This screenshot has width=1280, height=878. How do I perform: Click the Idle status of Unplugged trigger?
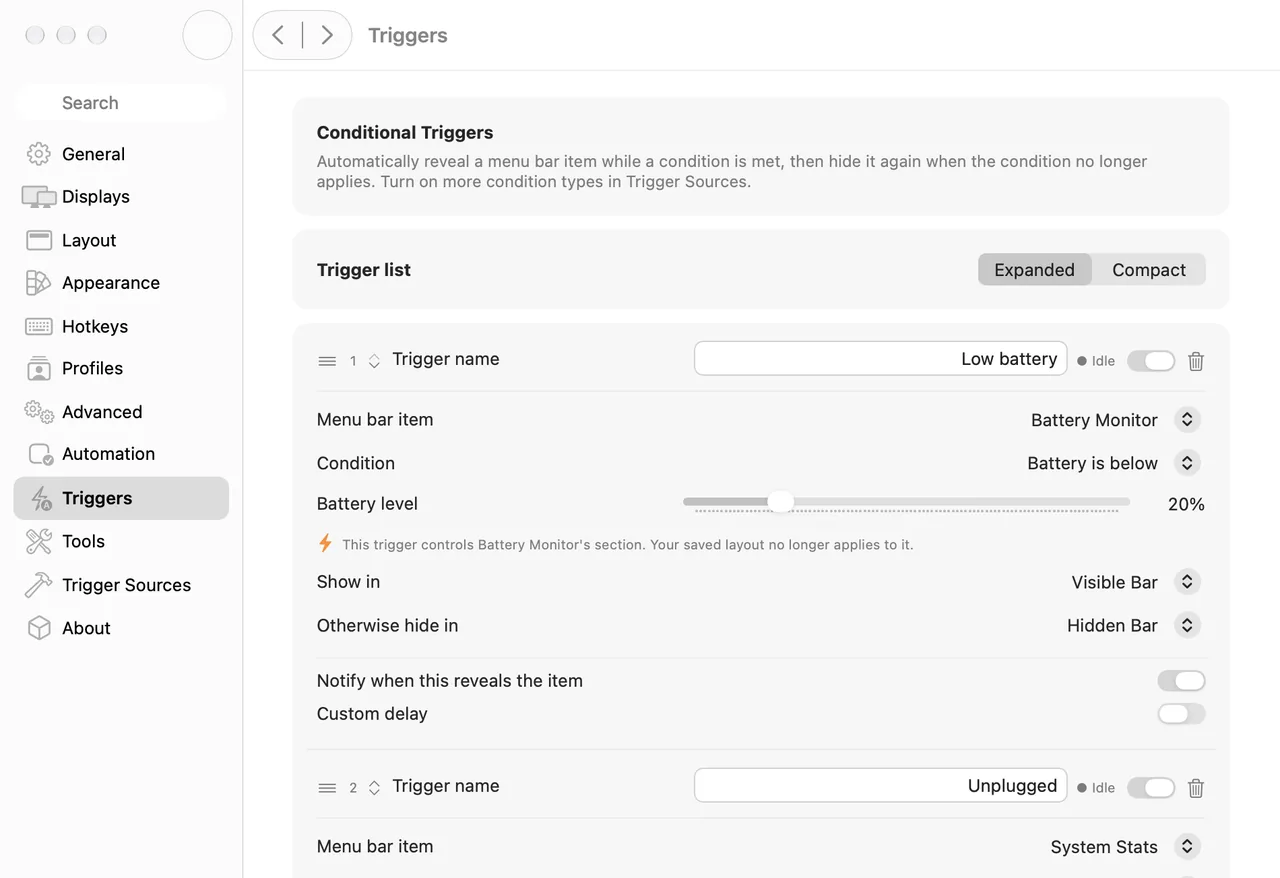point(1097,788)
